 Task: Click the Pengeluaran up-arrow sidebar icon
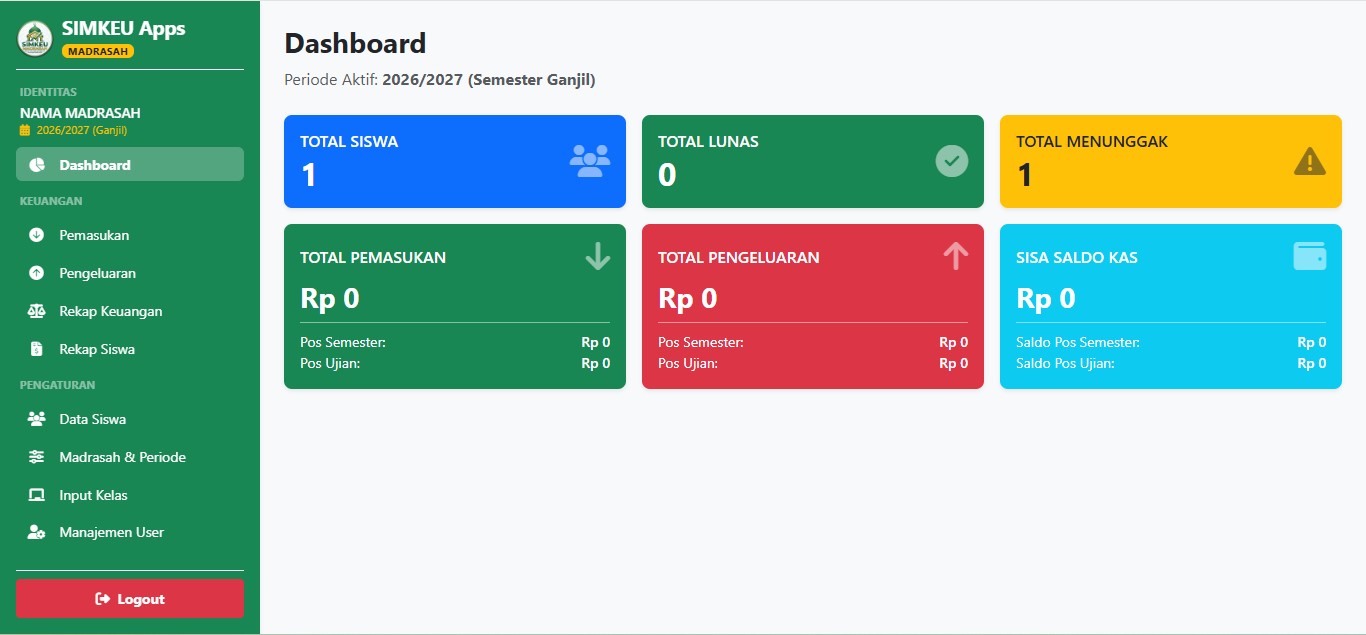[37, 273]
